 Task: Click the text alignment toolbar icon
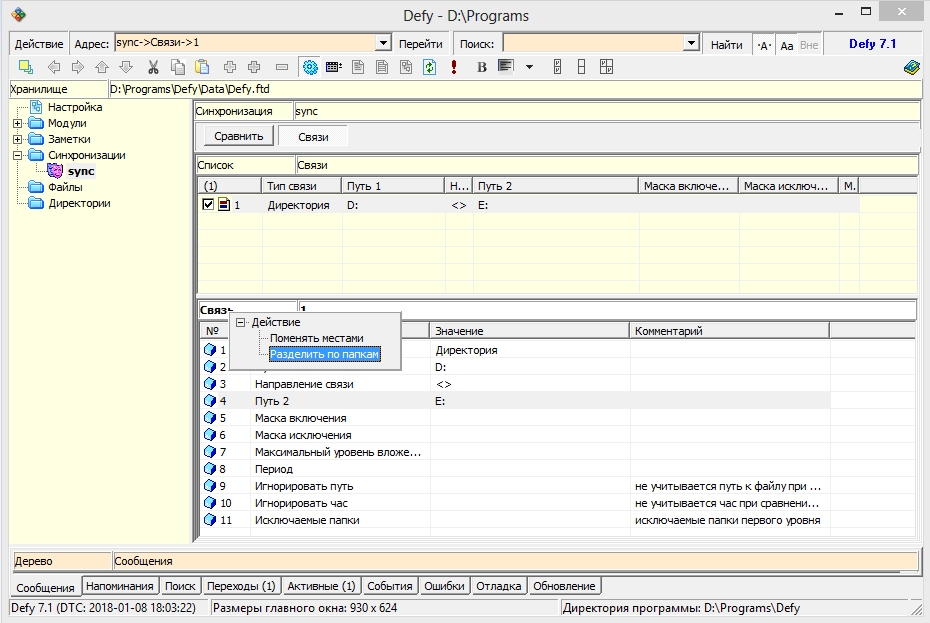click(505, 66)
